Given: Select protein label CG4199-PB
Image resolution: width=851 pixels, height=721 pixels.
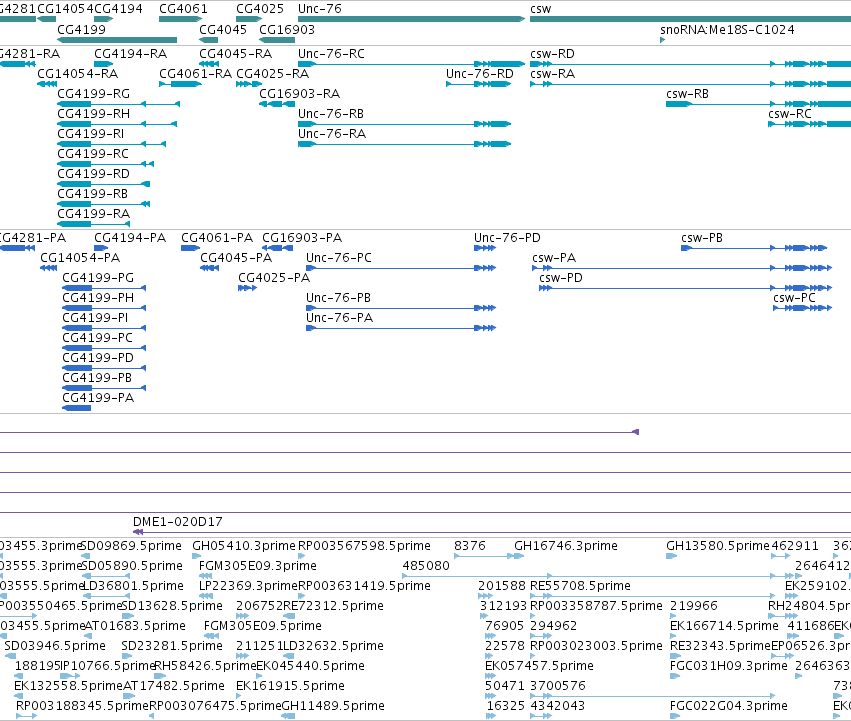Looking at the screenshot, I should 97,379.
